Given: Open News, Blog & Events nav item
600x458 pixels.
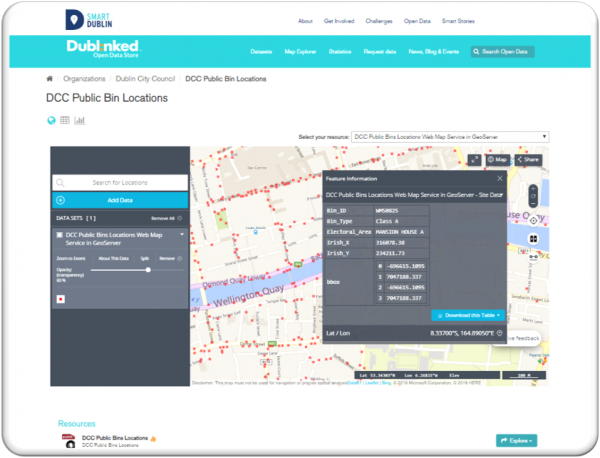Looking at the screenshot, I should [434, 52].
